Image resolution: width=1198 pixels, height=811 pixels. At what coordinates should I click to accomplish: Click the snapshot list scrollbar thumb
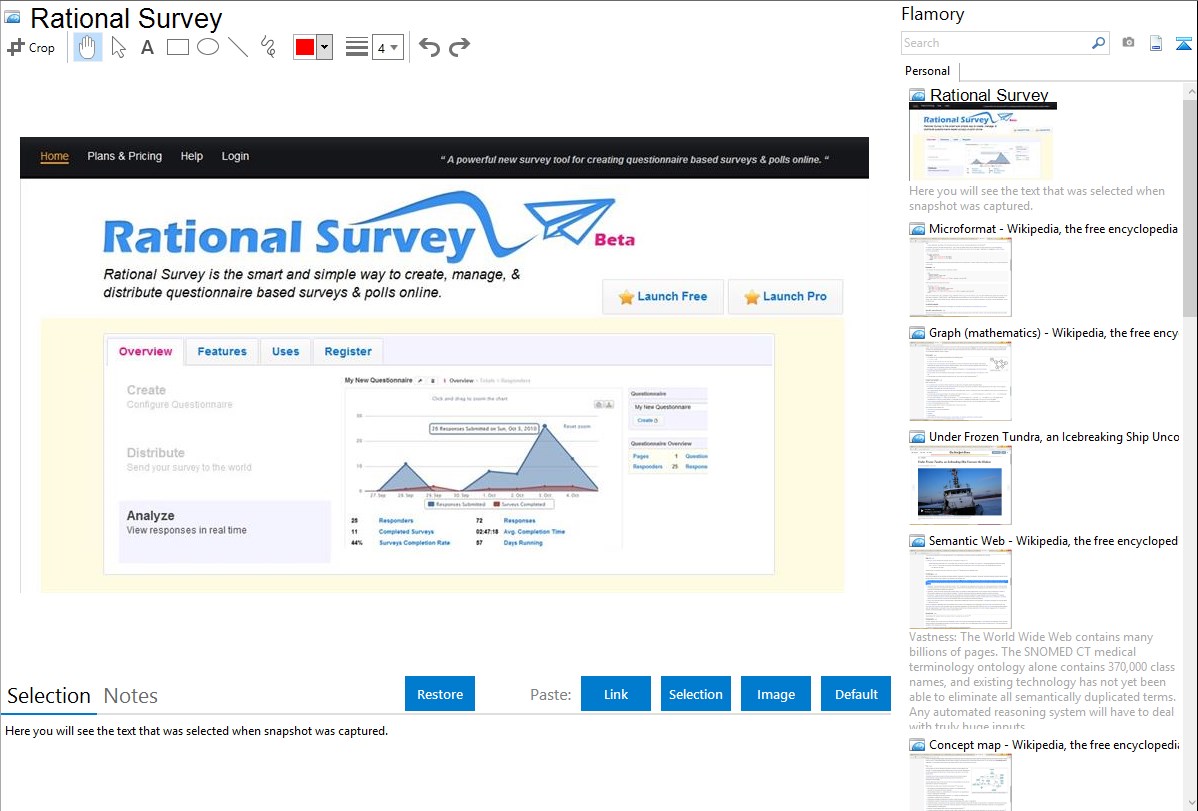(x=1190, y=208)
